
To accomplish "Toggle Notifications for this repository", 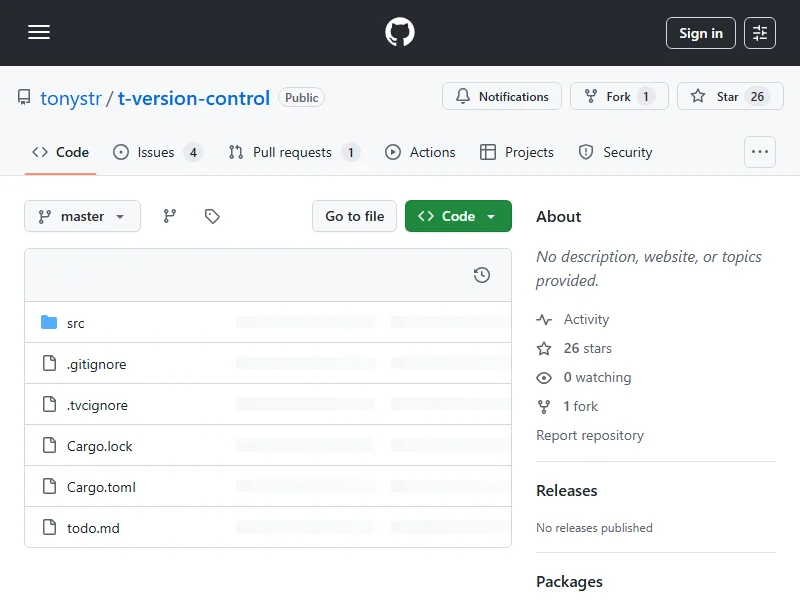I will coord(502,97).
